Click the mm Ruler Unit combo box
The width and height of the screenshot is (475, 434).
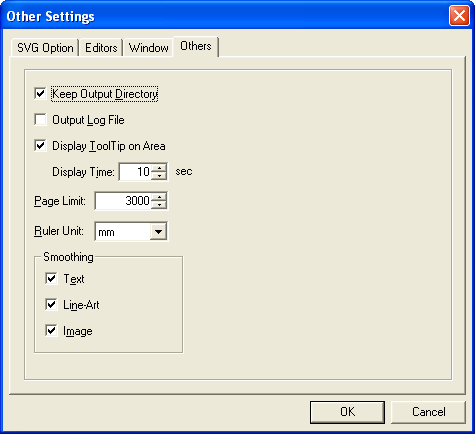(x=131, y=231)
